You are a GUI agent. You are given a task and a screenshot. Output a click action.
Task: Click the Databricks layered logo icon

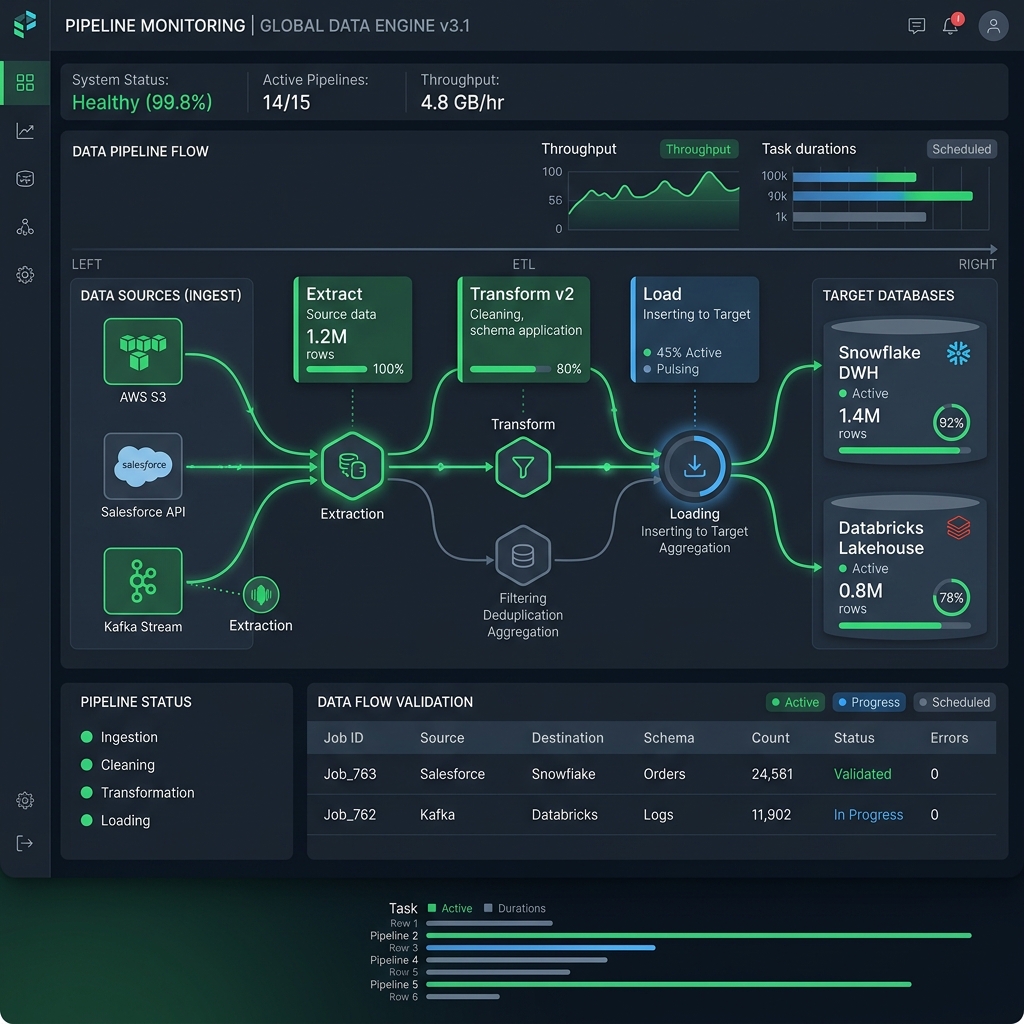(x=958, y=528)
